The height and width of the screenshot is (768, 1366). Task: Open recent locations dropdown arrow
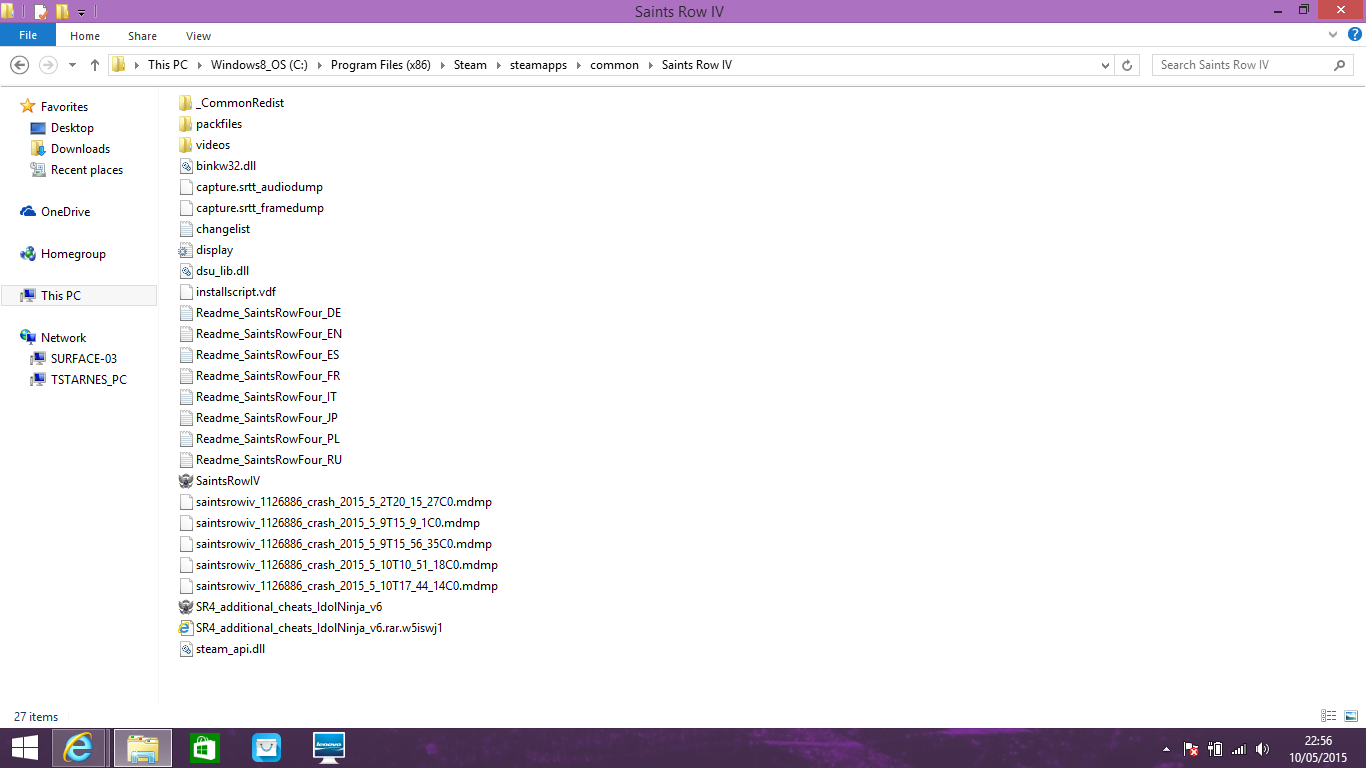(x=72, y=65)
